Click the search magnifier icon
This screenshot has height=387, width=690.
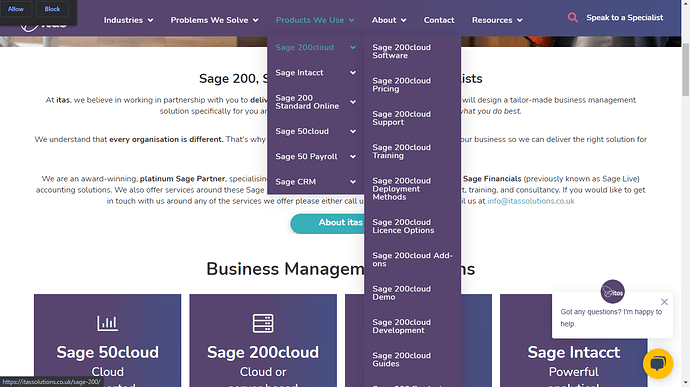573,18
